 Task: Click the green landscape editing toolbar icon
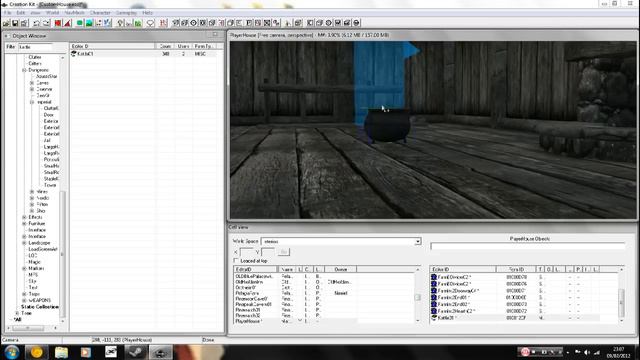pyautogui.click(x=80, y=23)
